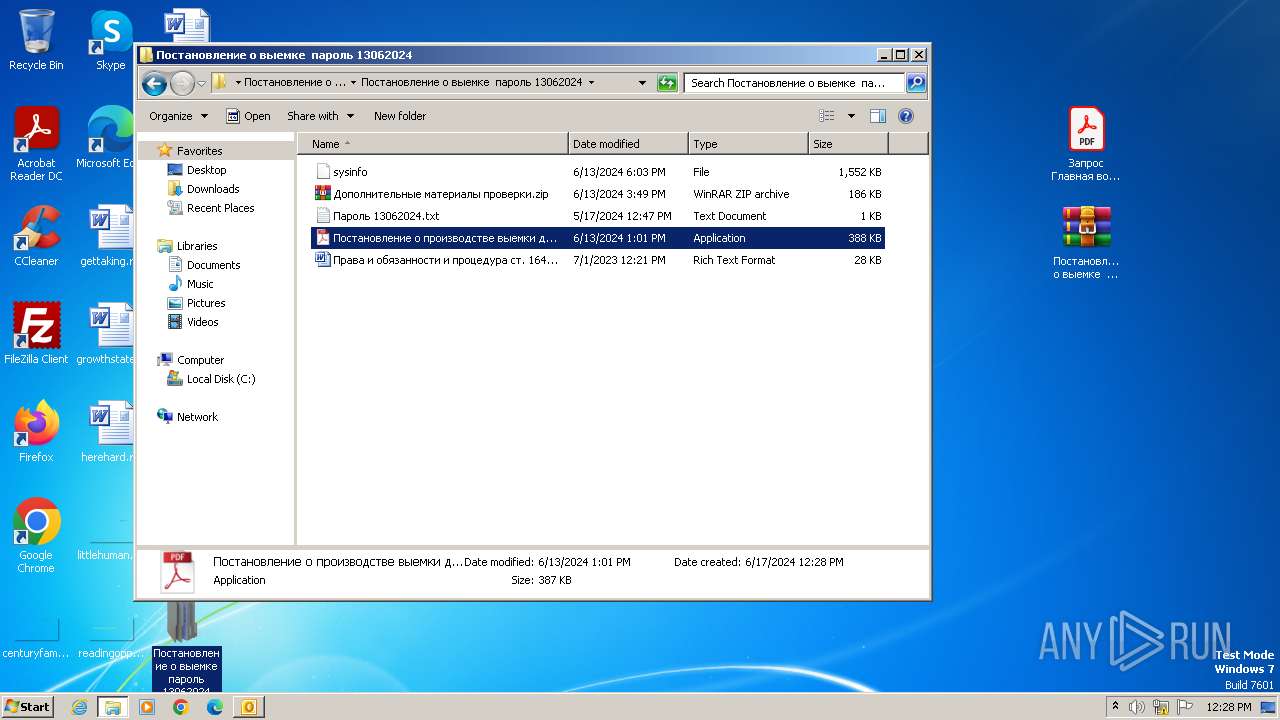Click the Open toolbar button
Viewport: 1280px width, 720px height.
click(x=248, y=116)
